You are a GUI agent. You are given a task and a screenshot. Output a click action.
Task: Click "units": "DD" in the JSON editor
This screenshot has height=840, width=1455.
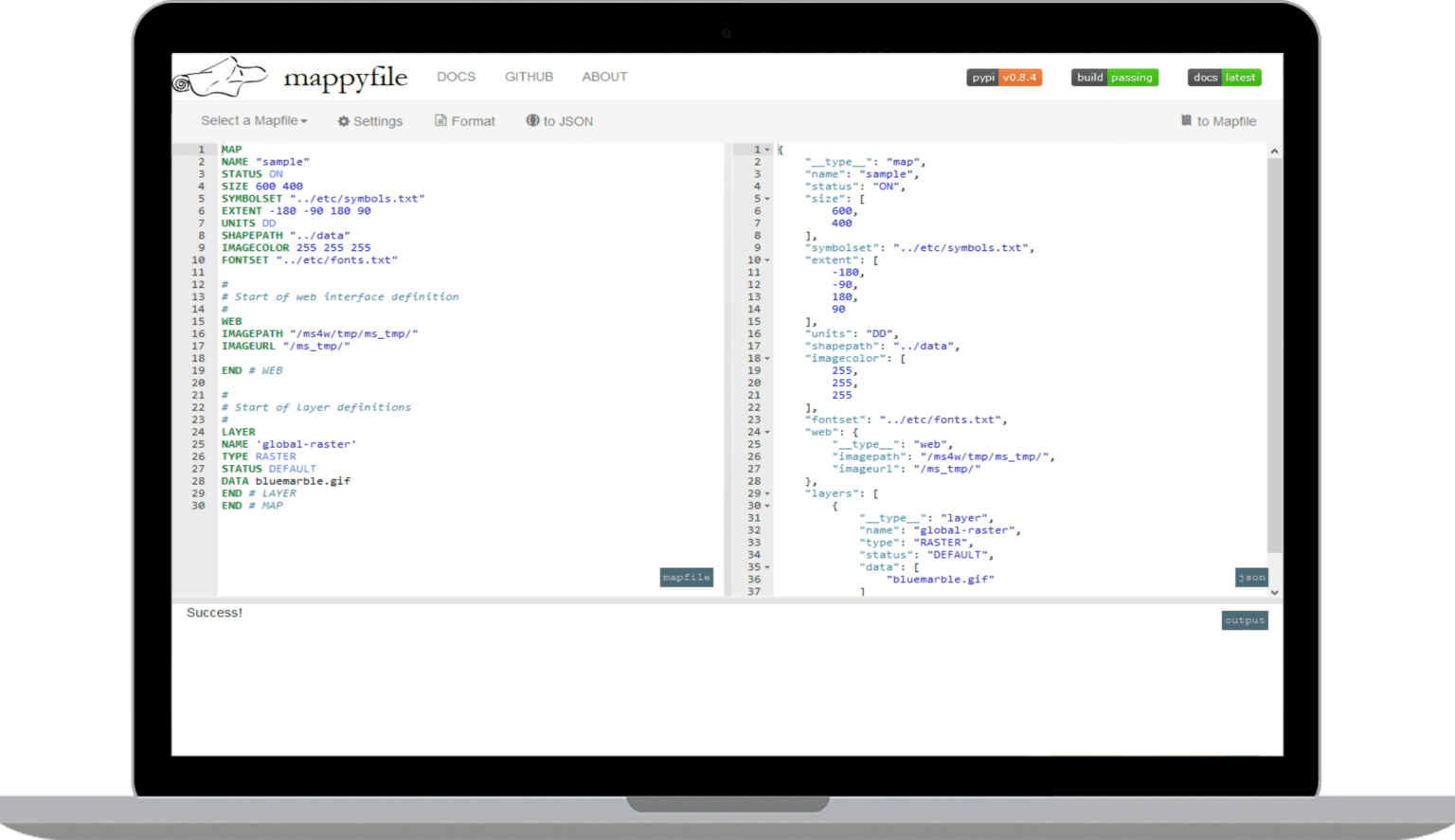point(853,334)
